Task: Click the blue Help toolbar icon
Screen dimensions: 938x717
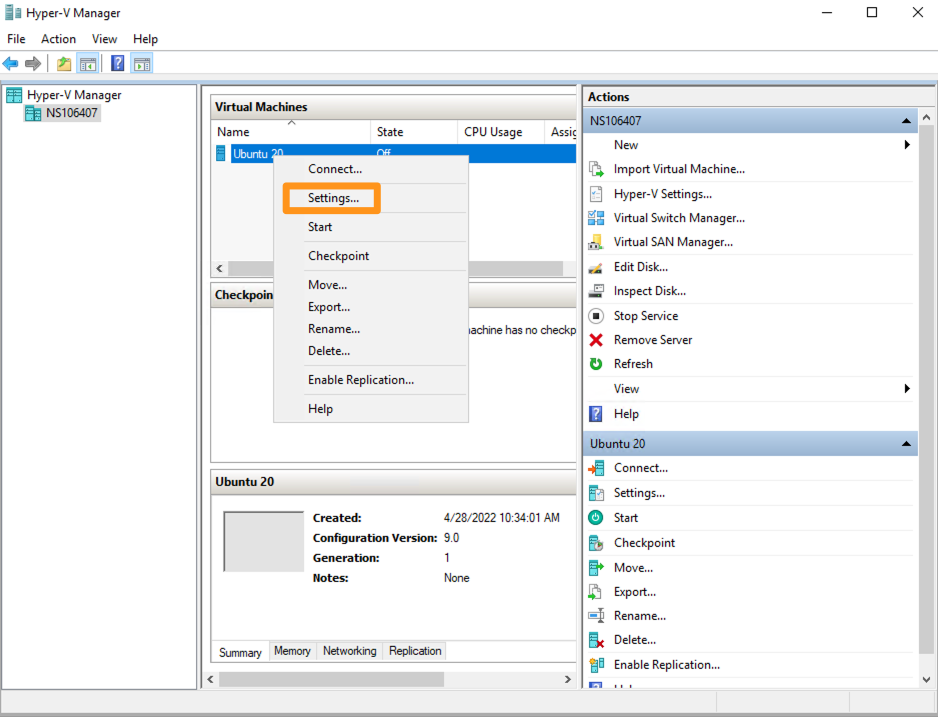Action: coord(118,64)
